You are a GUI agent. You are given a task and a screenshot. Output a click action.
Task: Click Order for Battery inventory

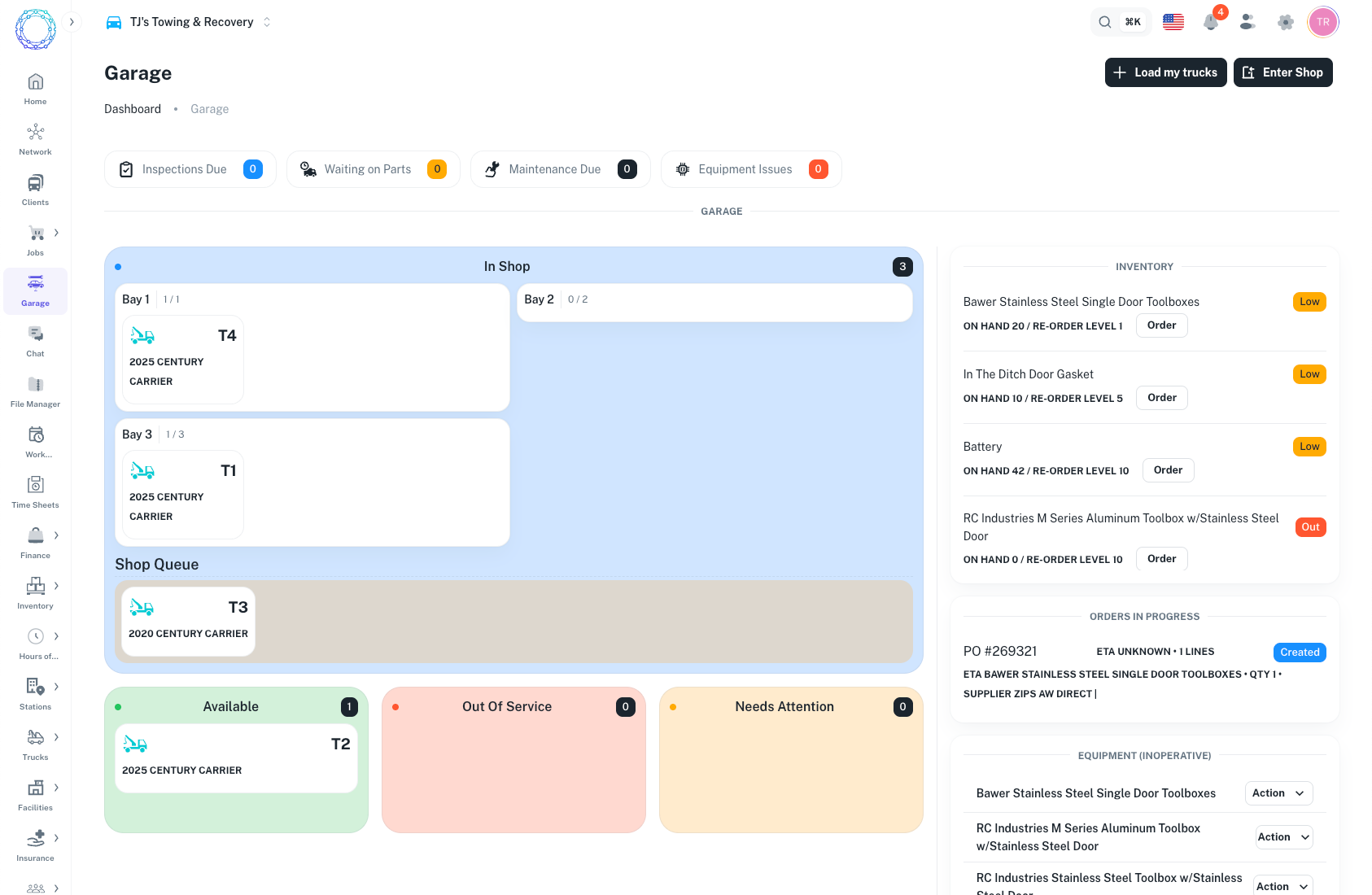[x=1168, y=470]
